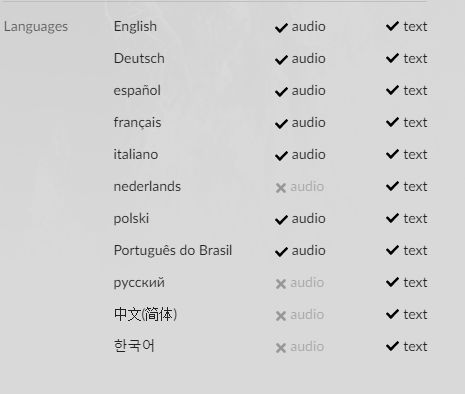The image size is (465, 394).
Task: Click the español audio checkmark
Action: click(281, 92)
